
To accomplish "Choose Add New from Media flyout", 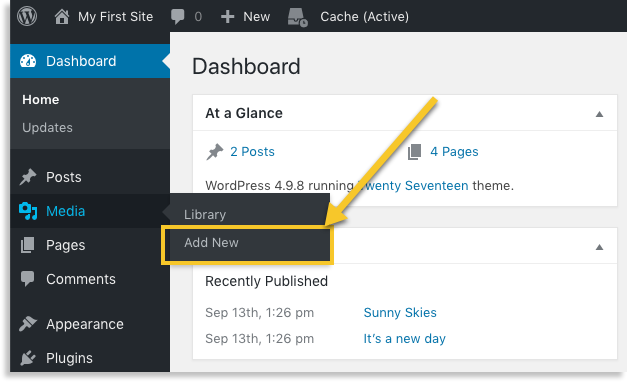I will click(212, 243).
